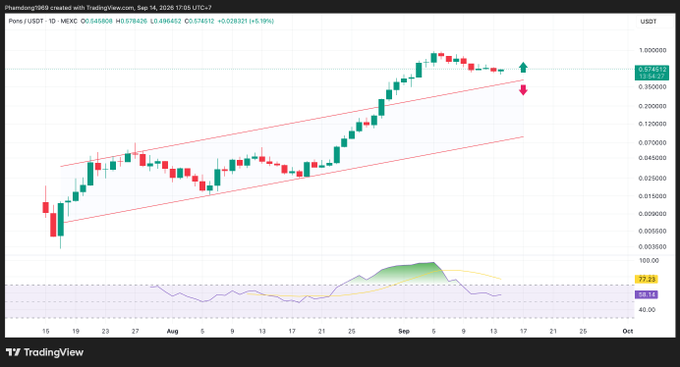Click the lower red channel trendline
Image resolution: width=680 pixels, height=367 pixels.
294,180
